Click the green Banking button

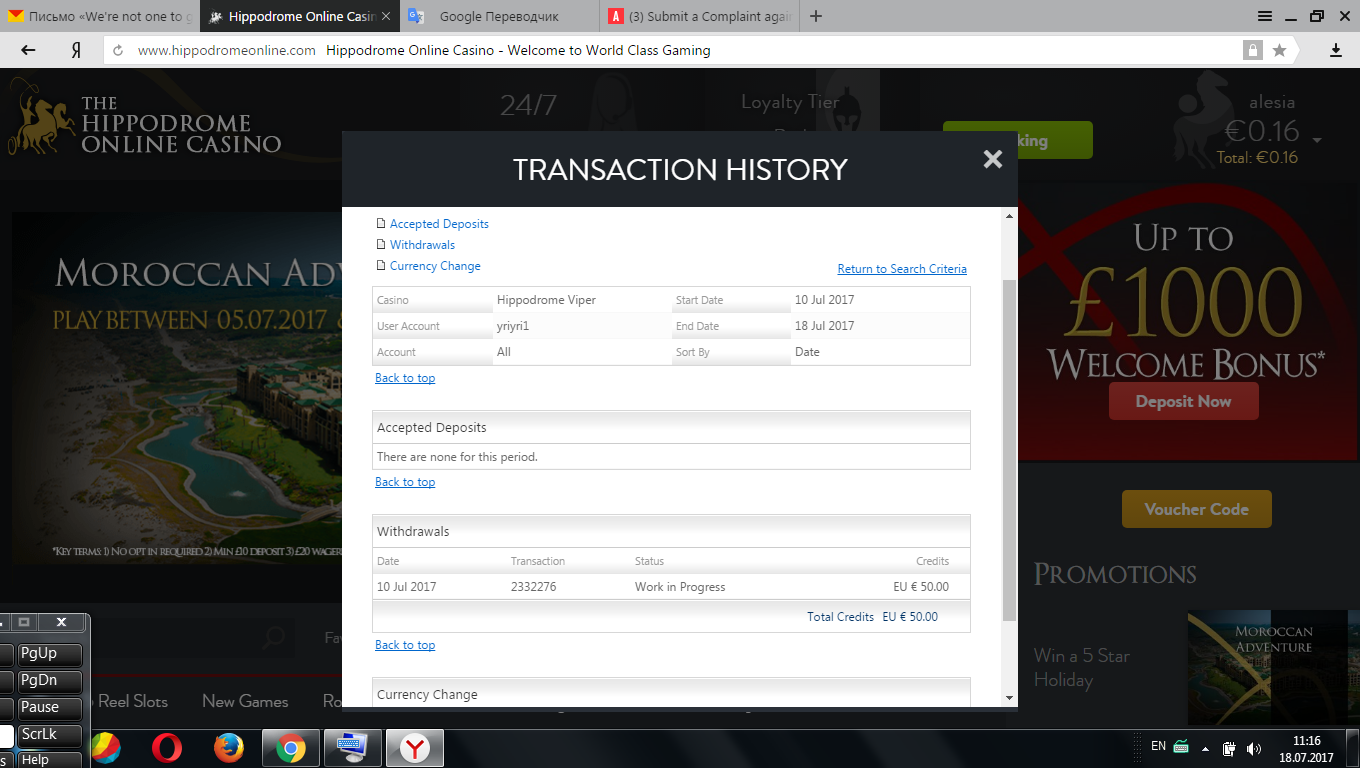1018,140
